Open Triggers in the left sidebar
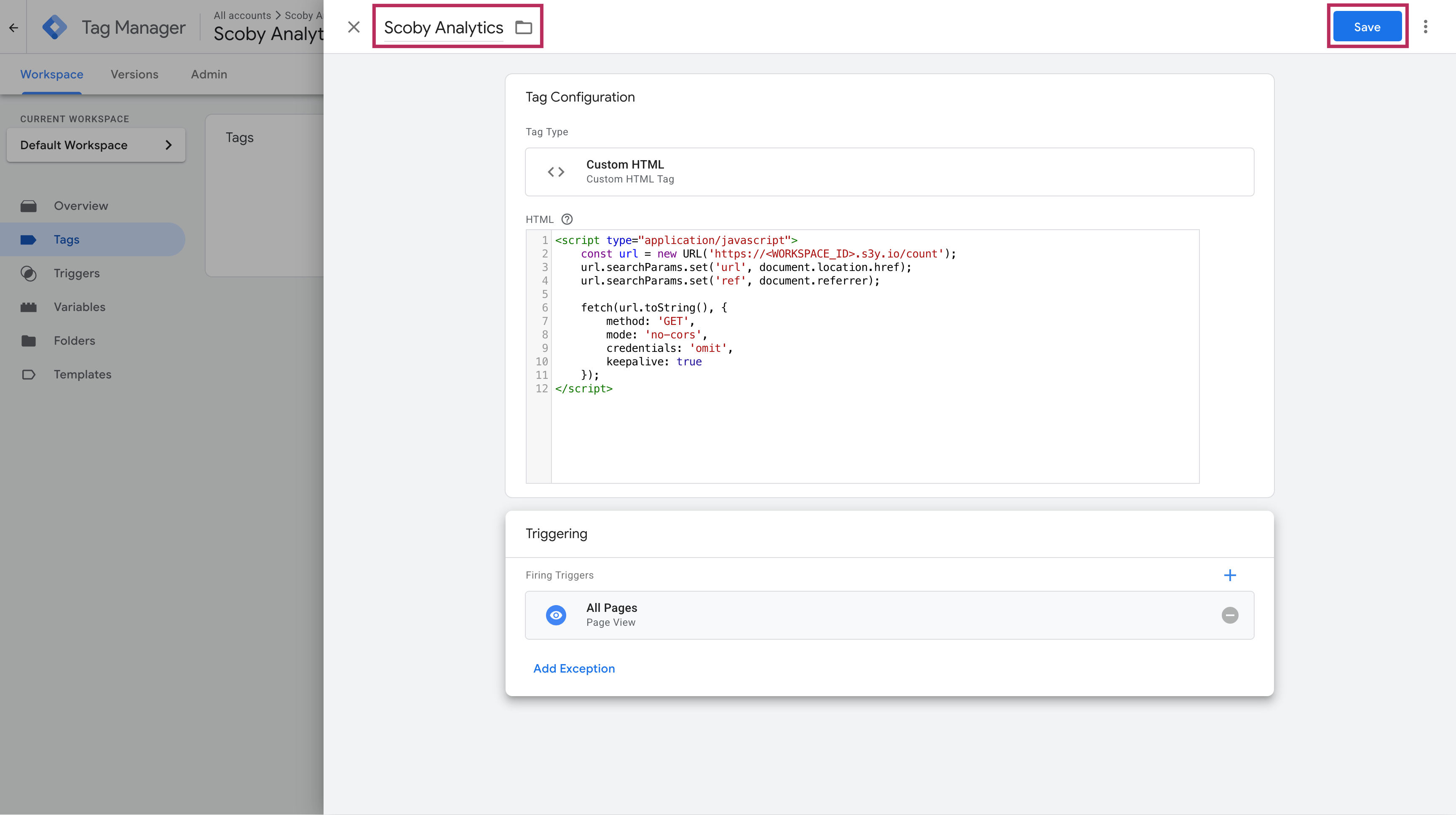The image size is (1456, 815). [x=76, y=273]
